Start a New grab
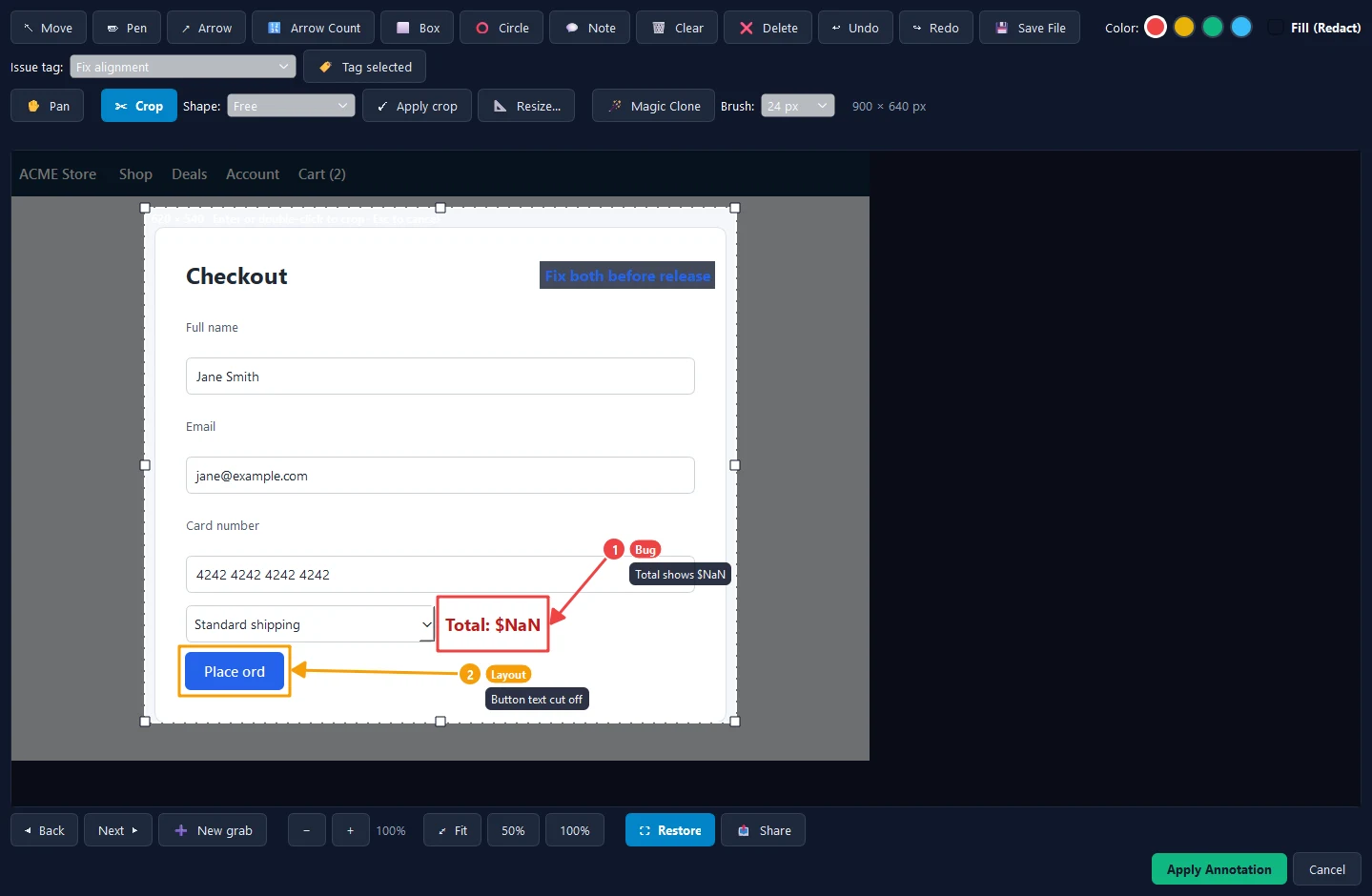The image size is (1372, 896). 213,830
